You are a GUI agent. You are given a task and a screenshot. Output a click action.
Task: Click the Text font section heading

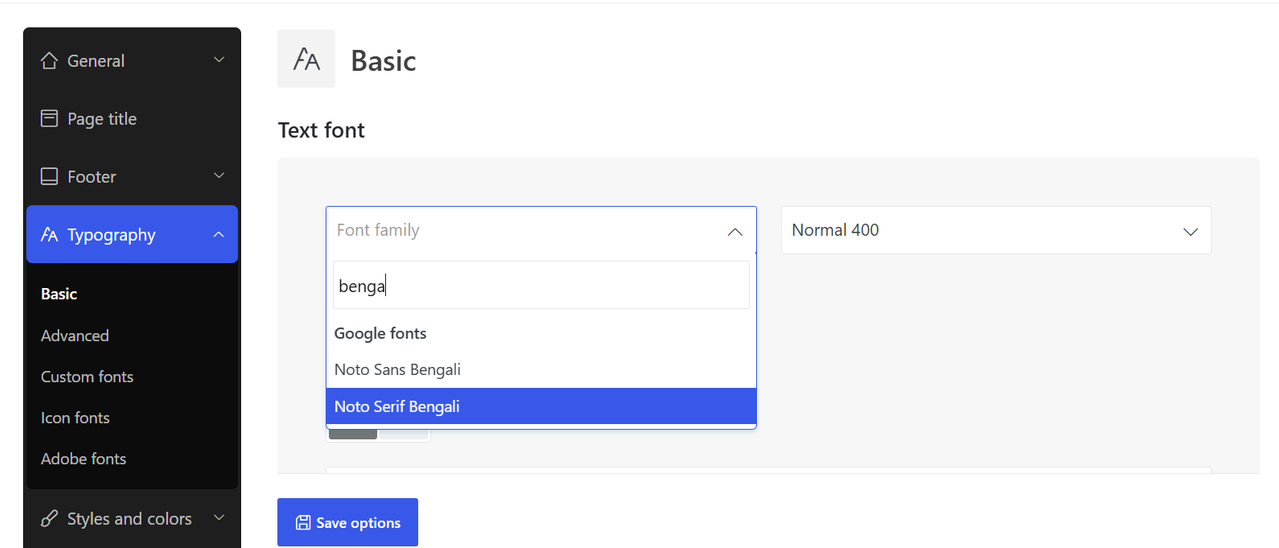(x=321, y=130)
